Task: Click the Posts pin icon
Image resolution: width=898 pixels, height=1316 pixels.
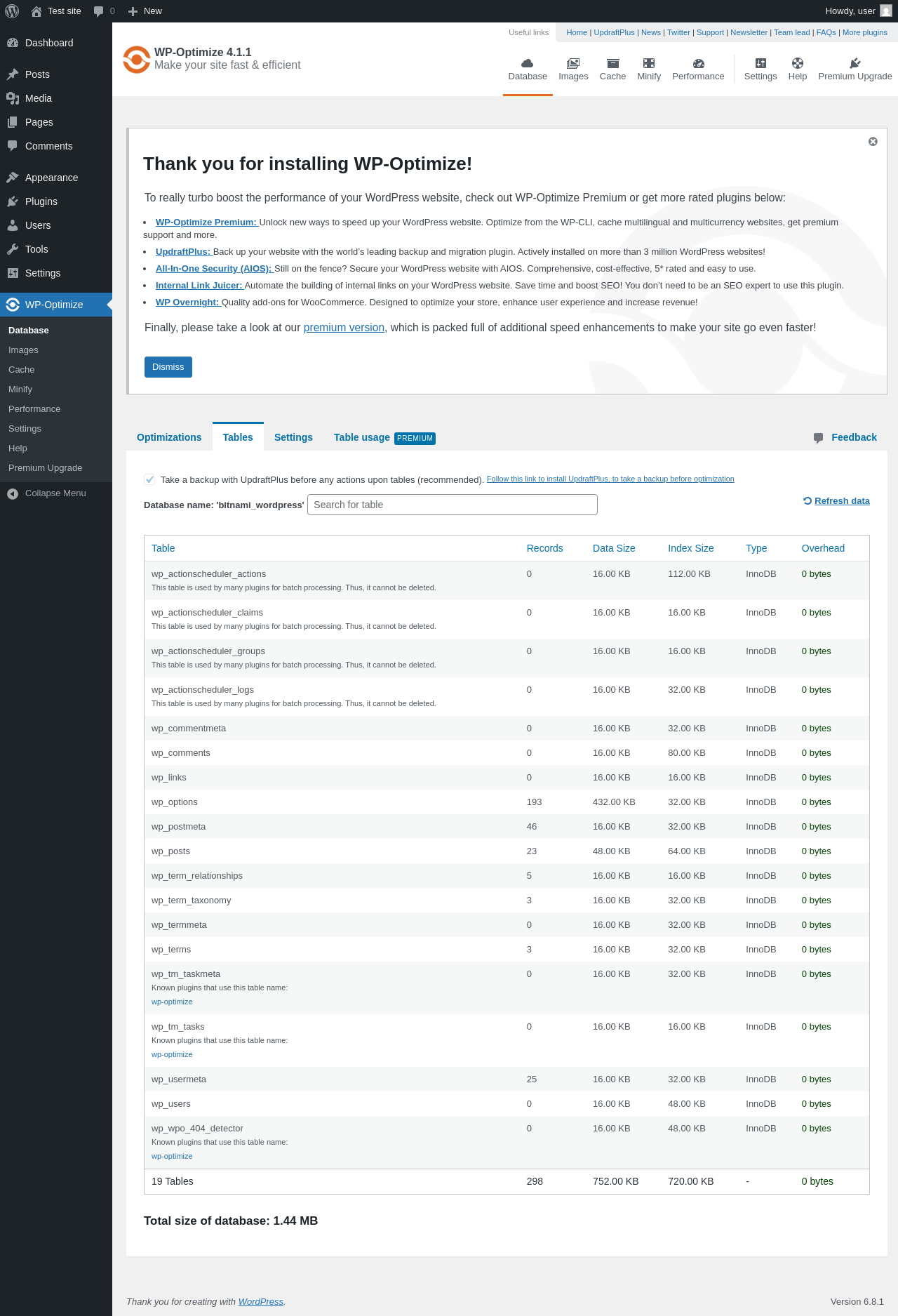Action: tap(13, 74)
